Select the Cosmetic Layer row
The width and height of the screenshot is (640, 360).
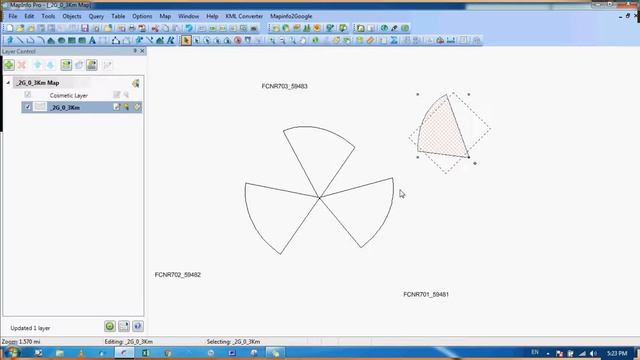82,95
